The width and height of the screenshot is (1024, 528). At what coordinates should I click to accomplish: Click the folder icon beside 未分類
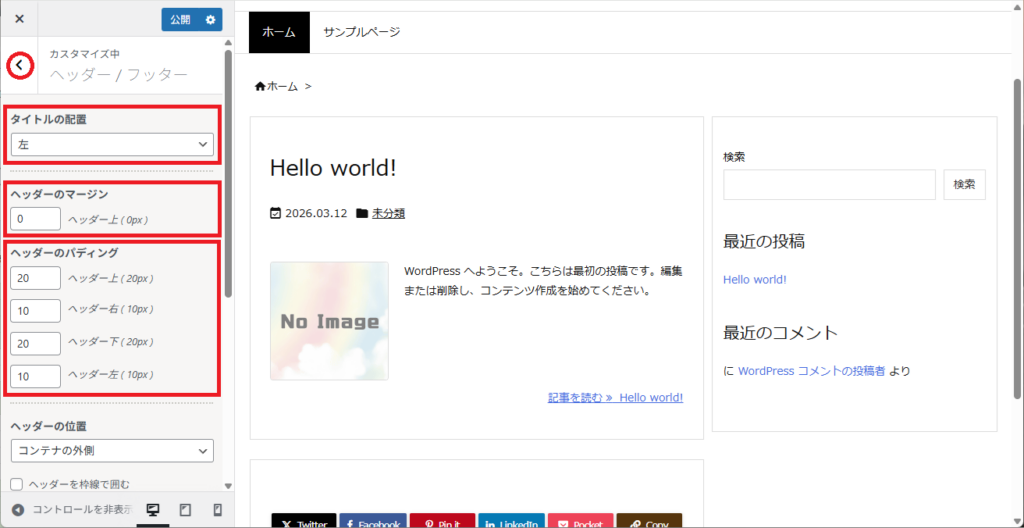pyautogui.click(x=362, y=213)
